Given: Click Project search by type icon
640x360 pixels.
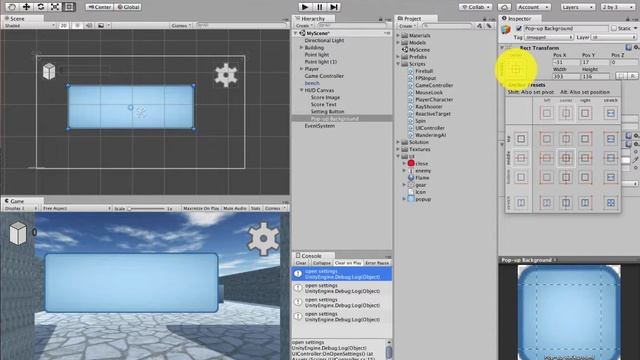Looking at the screenshot, I should tap(479, 26).
